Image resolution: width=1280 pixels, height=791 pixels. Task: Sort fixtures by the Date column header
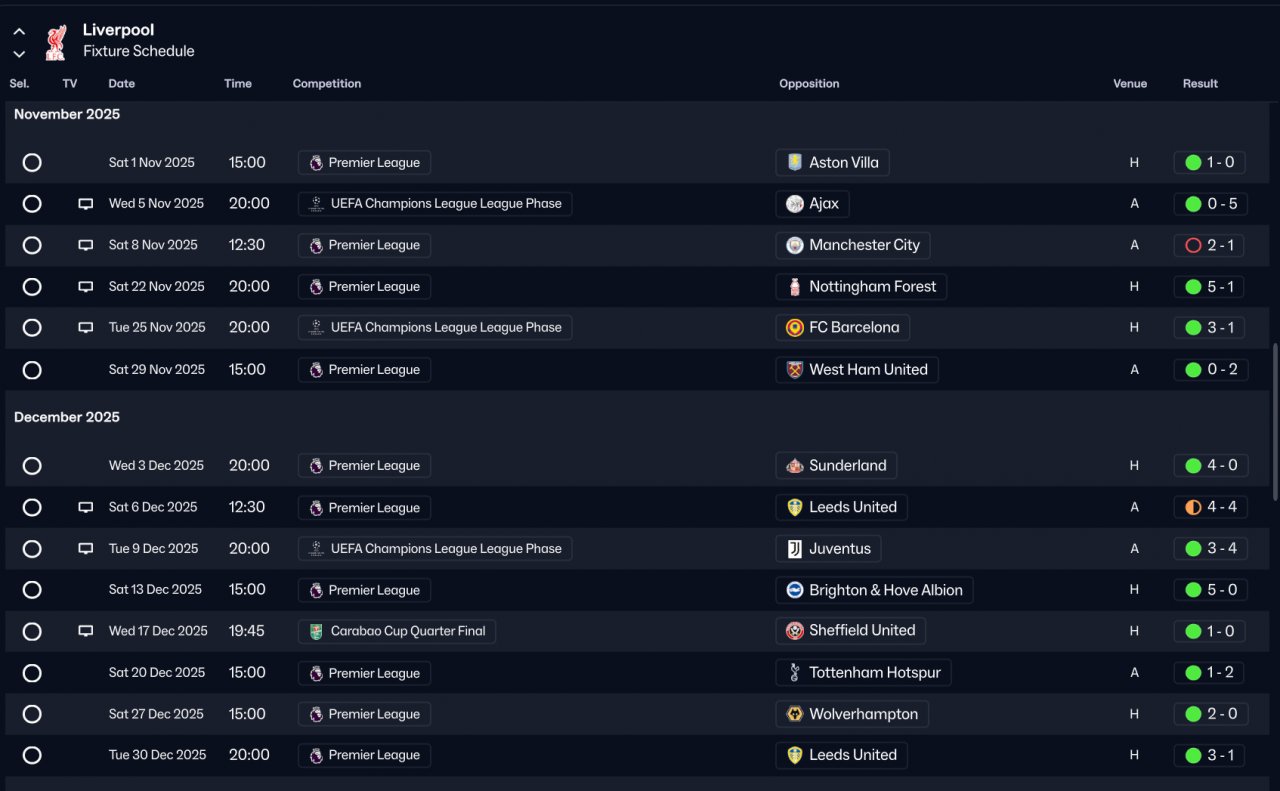(x=122, y=84)
